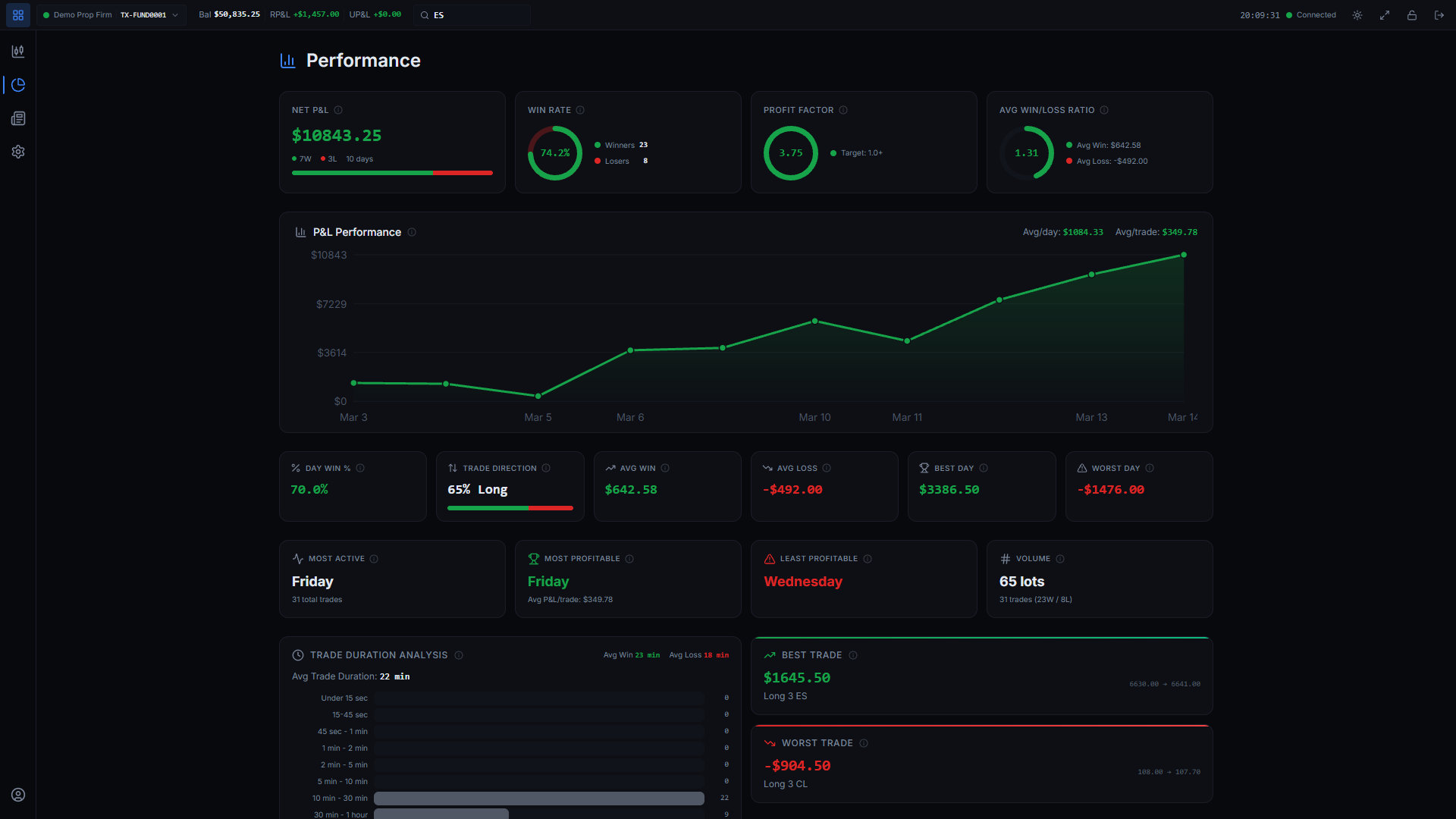The width and height of the screenshot is (1456, 819).
Task: Show info for Most Profitable
Action: (629, 559)
